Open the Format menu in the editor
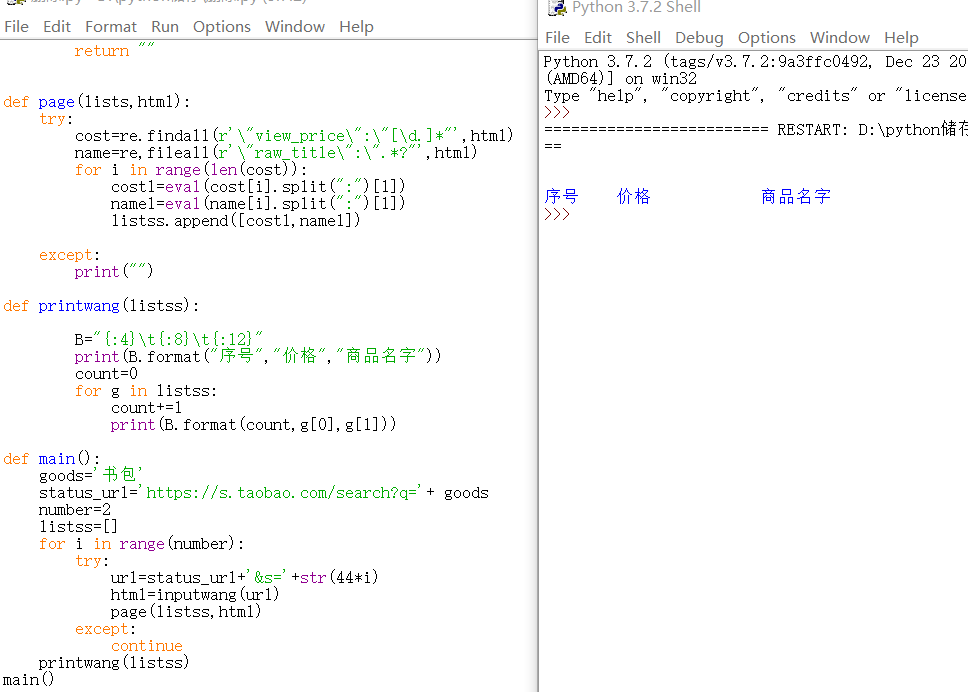 (x=111, y=27)
